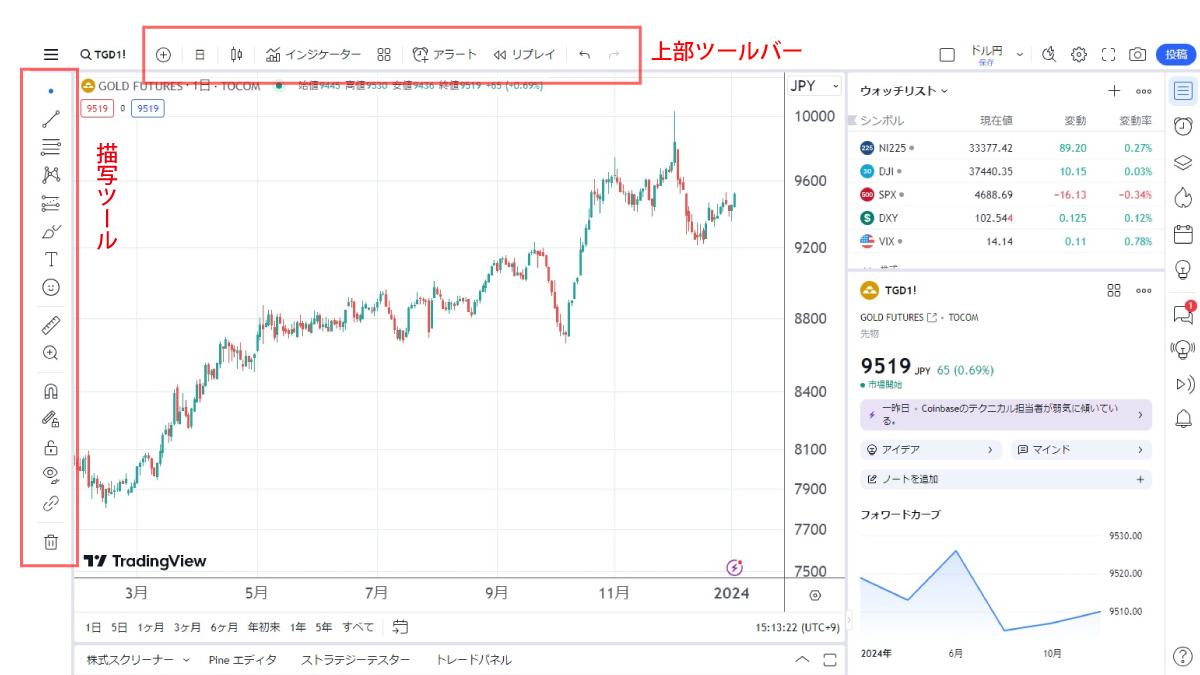Select the trend line drawing tool
Viewport: 1200px width, 675px height.
point(51,118)
